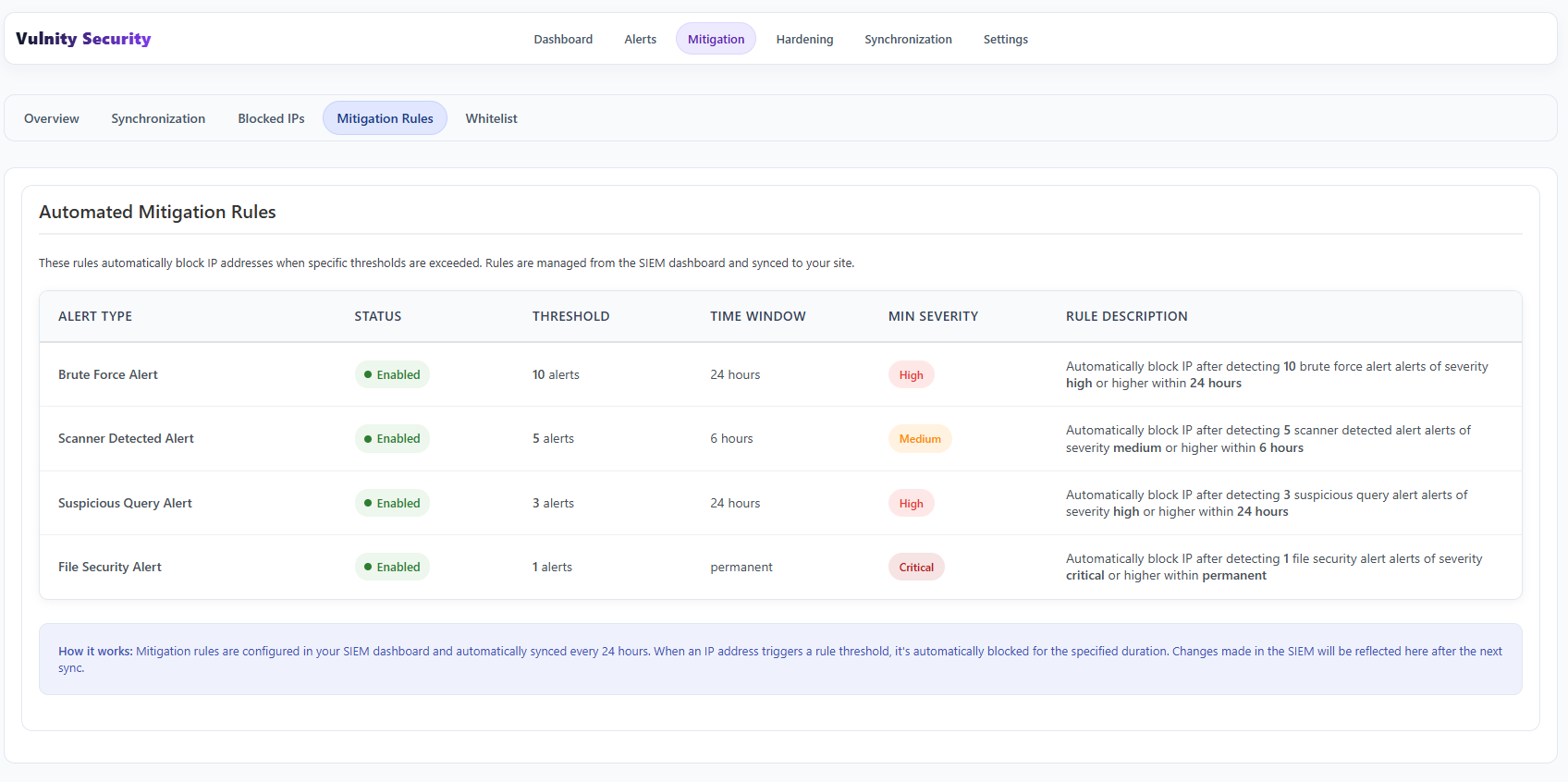
Task: Click High severity badge for Brute Force Alert
Action: tap(911, 374)
